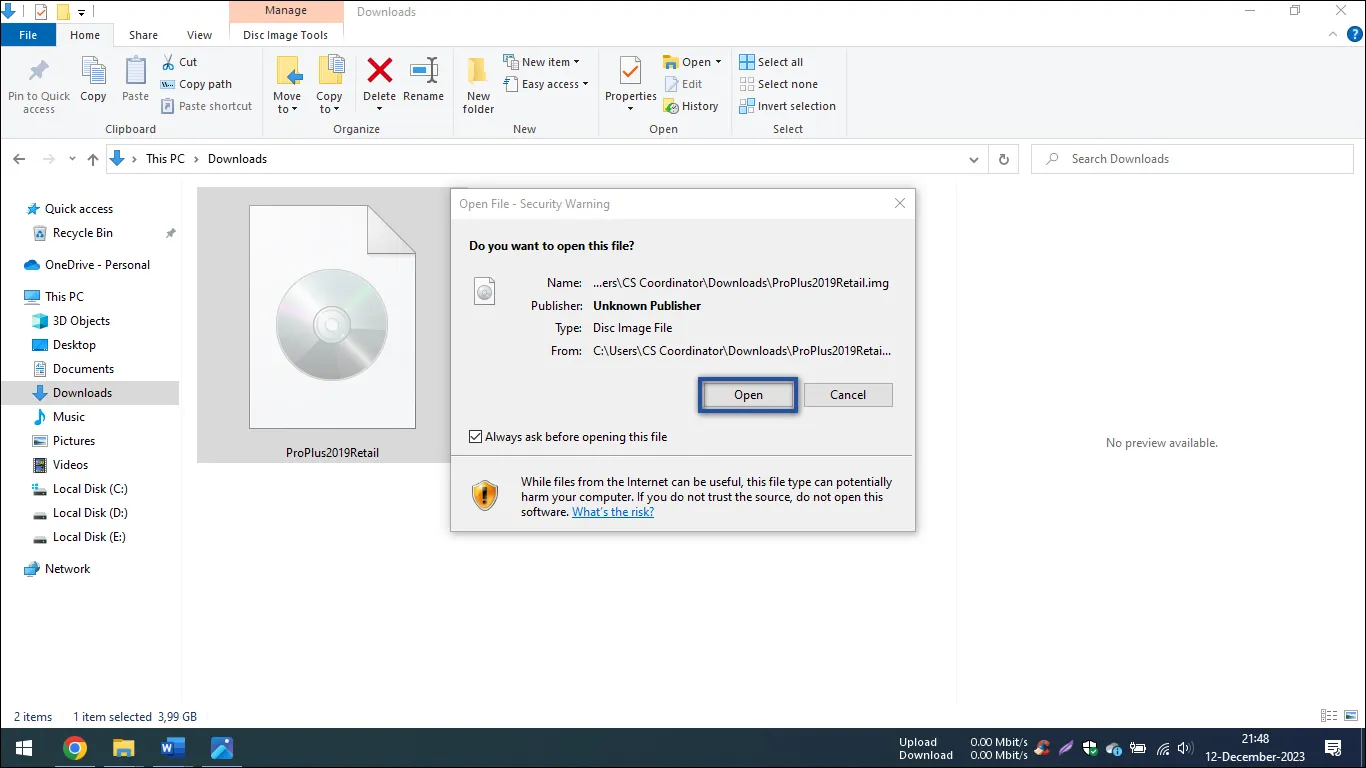The height and width of the screenshot is (768, 1366).
Task: Expand the Move to dropdown
Action: click(x=287, y=108)
